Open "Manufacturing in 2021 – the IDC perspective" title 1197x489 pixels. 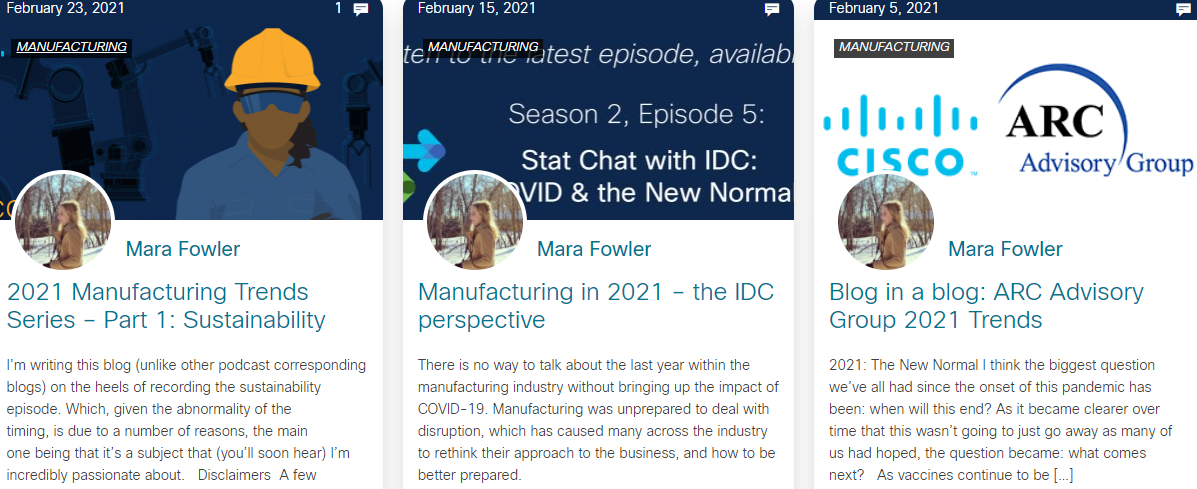[x=595, y=306]
